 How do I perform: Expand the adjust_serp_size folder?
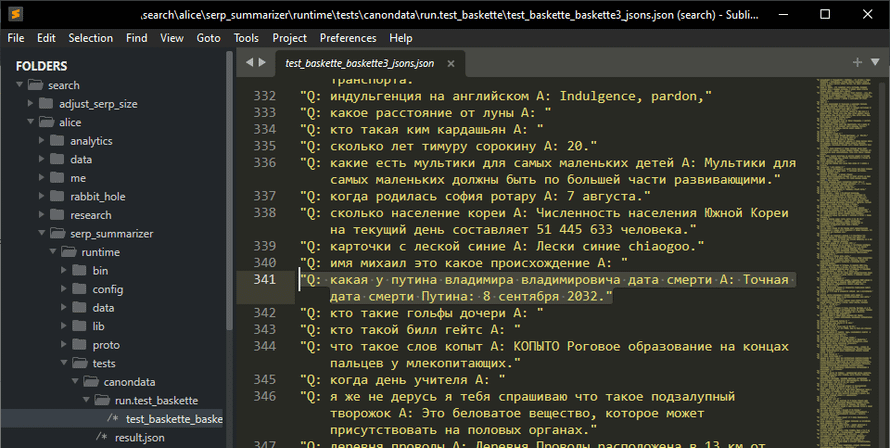tap(31, 103)
